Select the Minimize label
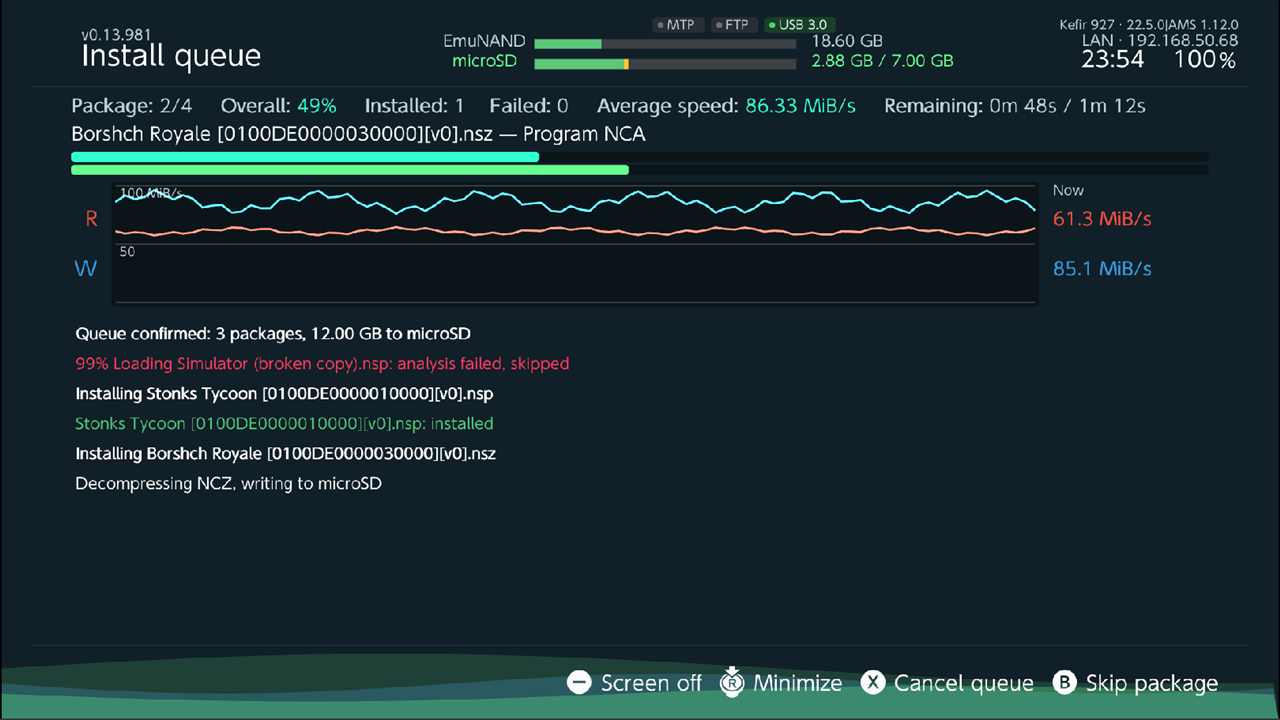Image resolution: width=1280 pixels, height=720 pixels. click(x=797, y=683)
